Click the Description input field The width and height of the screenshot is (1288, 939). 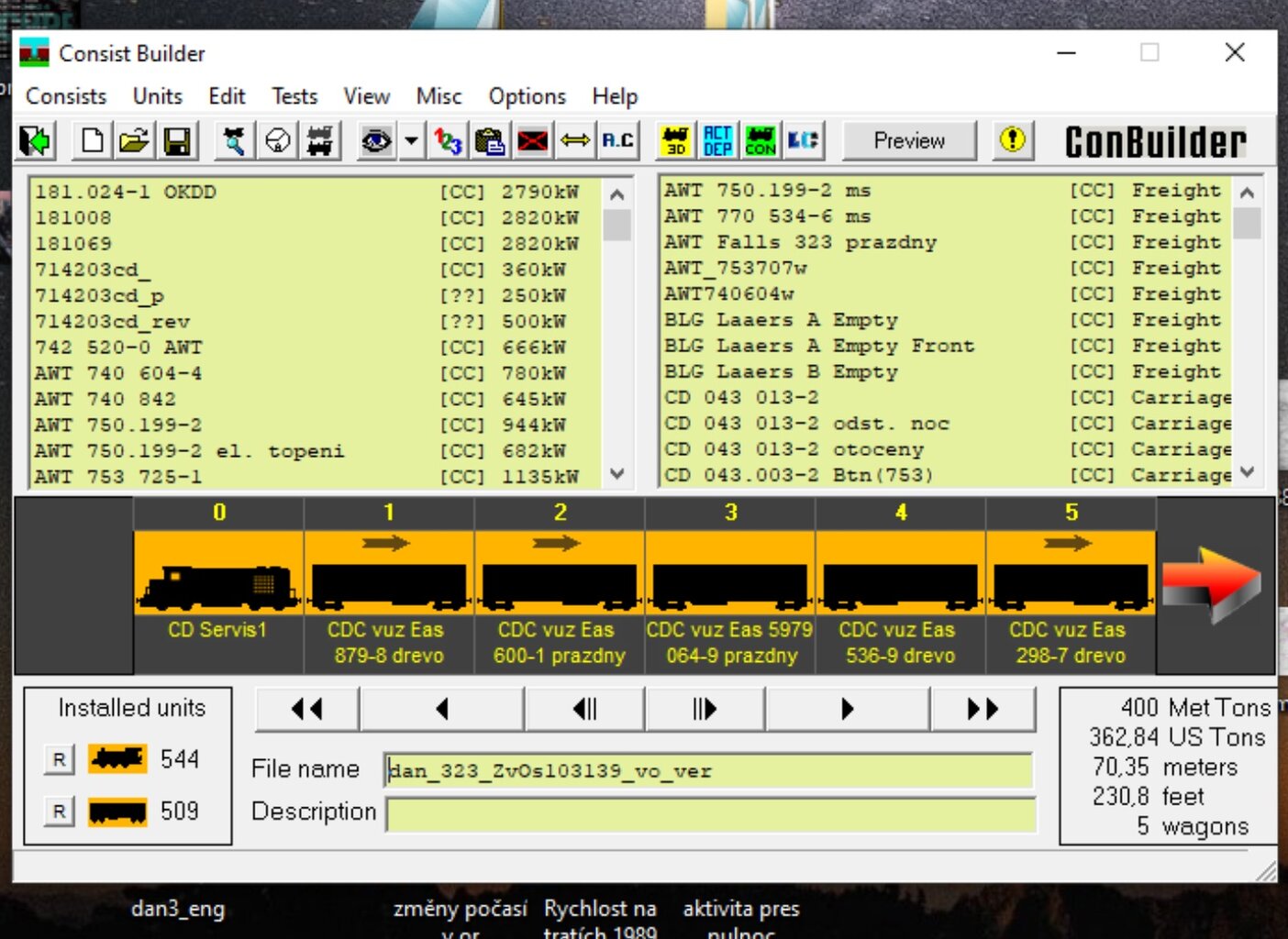(x=710, y=813)
